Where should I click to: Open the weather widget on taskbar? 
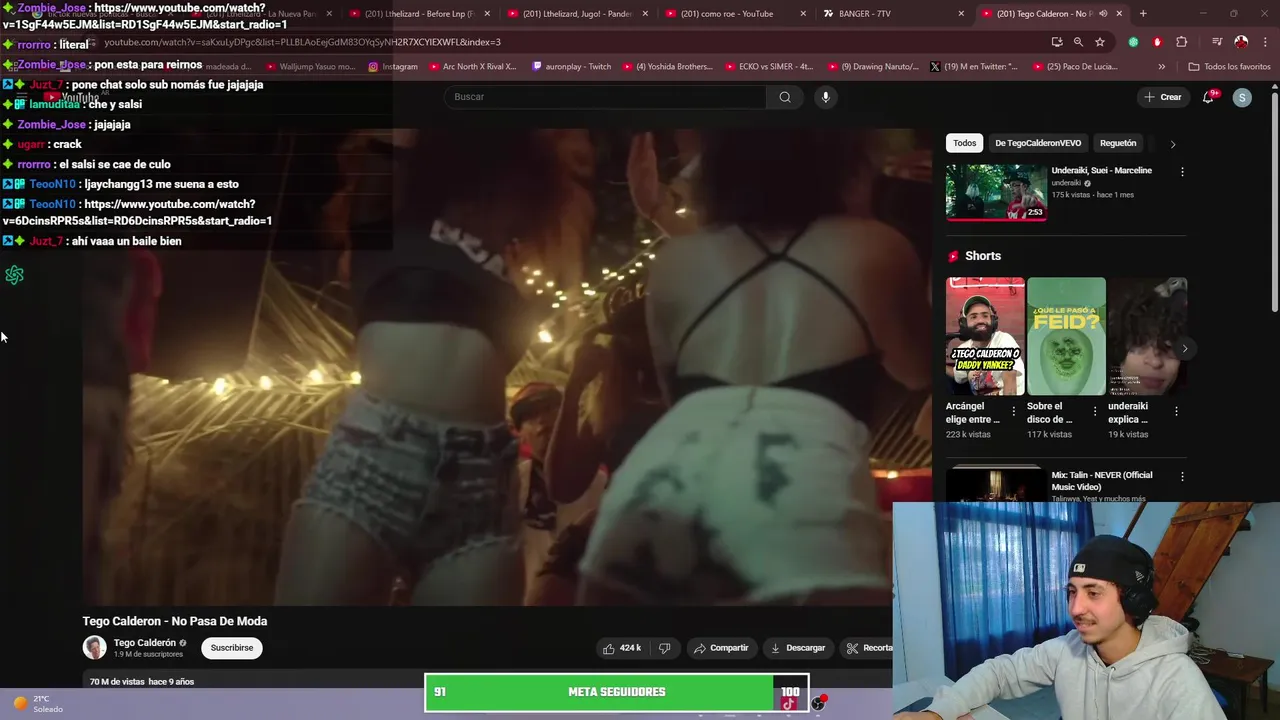tap(37, 704)
